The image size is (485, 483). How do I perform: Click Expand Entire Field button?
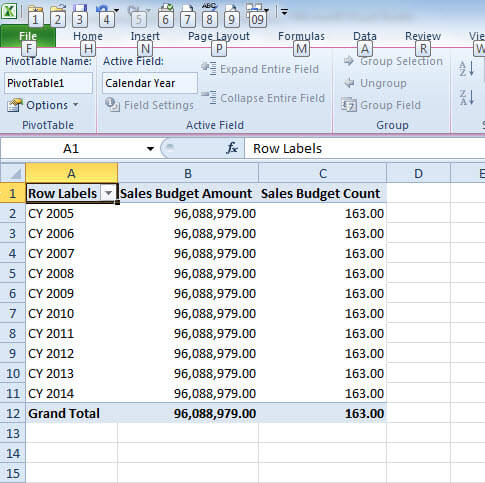click(260, 69)
